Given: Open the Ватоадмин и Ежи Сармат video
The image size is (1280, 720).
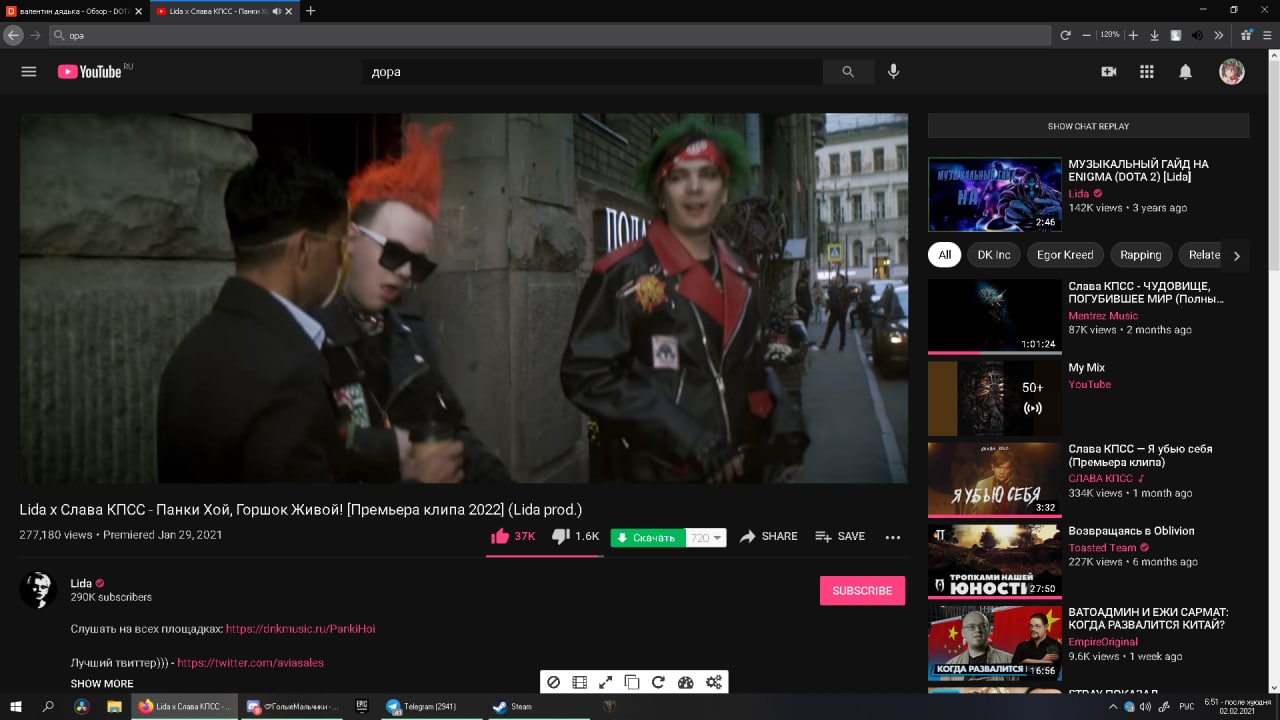Looking at the screenshot, I should [1148, 619].
